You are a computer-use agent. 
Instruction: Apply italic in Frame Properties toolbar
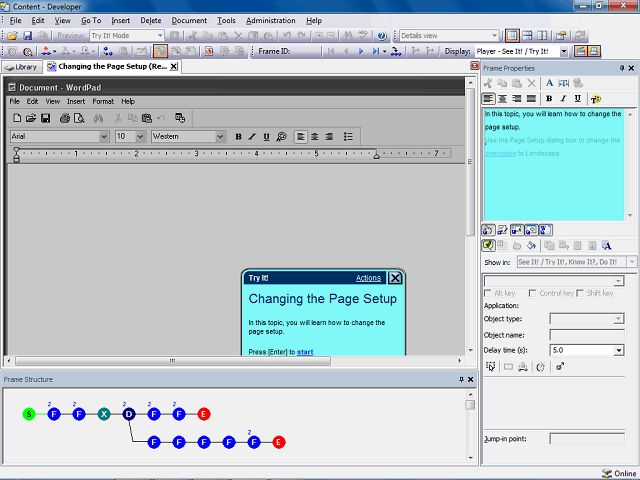coord(563,99)
